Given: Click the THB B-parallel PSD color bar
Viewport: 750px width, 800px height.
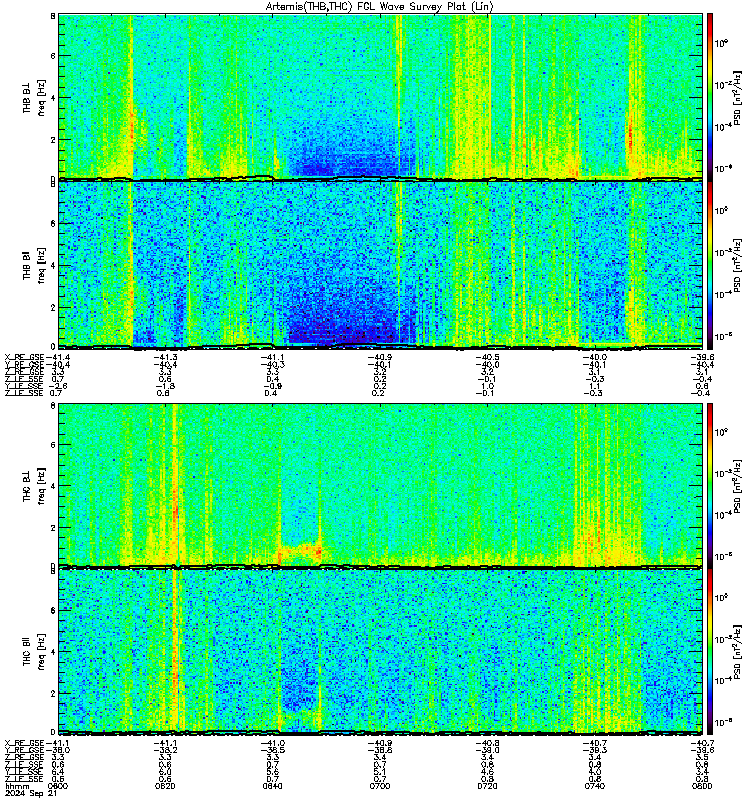Looking at the screenshot, I should 710,265.
